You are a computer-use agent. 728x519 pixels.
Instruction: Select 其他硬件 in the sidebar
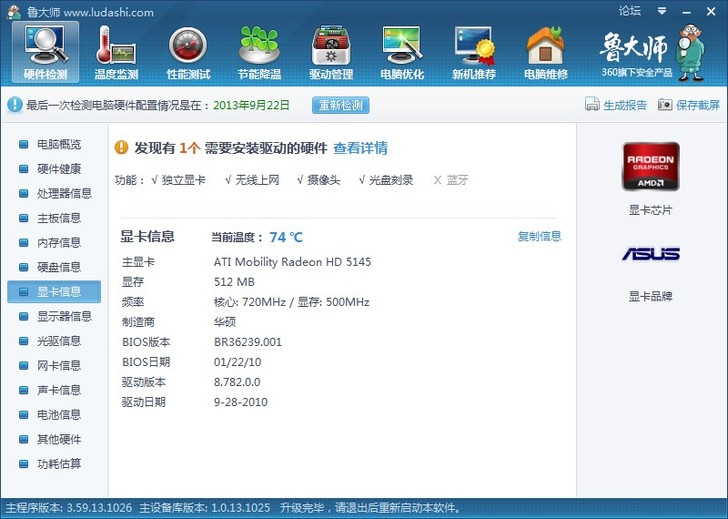coord(59,440)
